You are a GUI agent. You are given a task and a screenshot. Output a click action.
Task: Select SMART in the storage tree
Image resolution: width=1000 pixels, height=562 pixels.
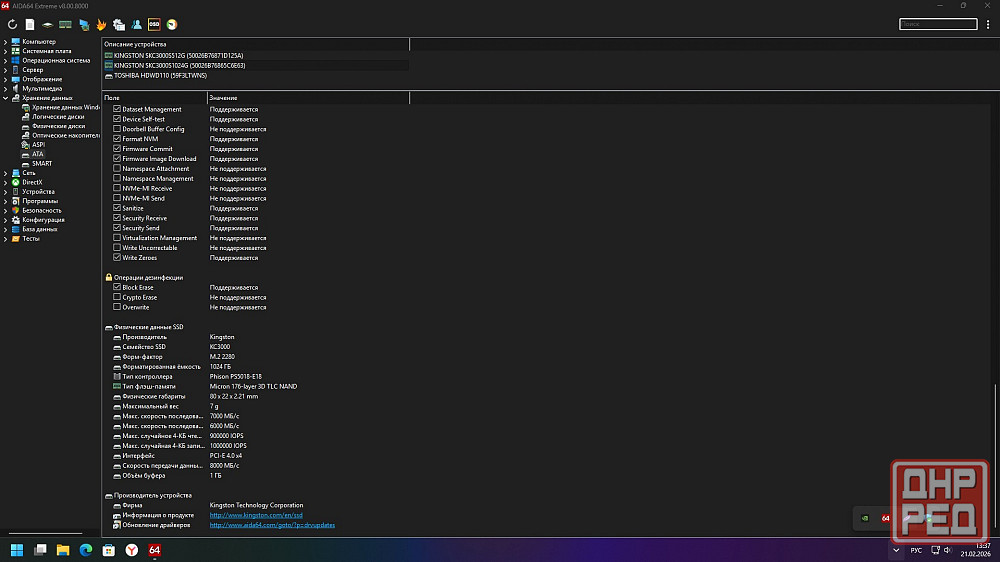[41, 163]
